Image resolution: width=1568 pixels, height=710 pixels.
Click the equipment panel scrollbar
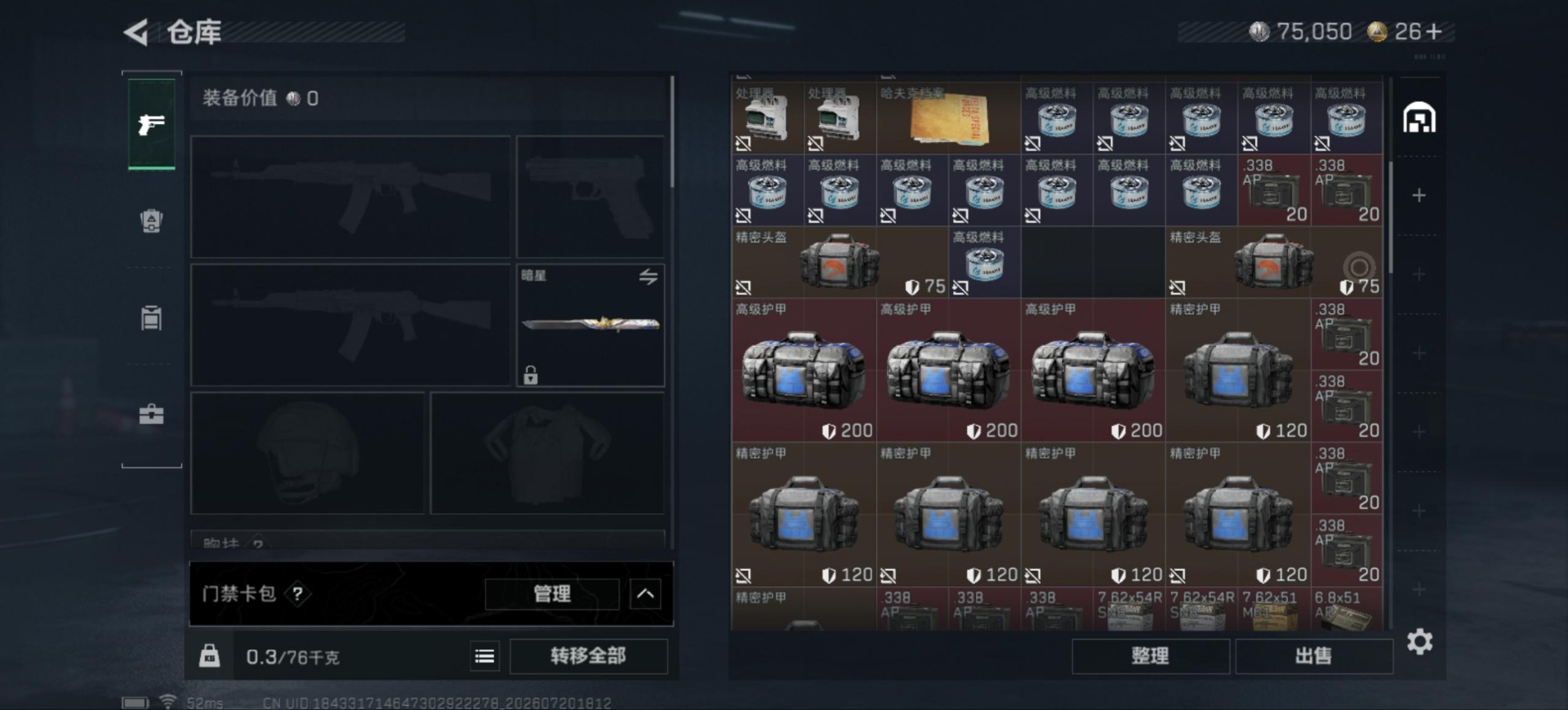pos(672,131)
